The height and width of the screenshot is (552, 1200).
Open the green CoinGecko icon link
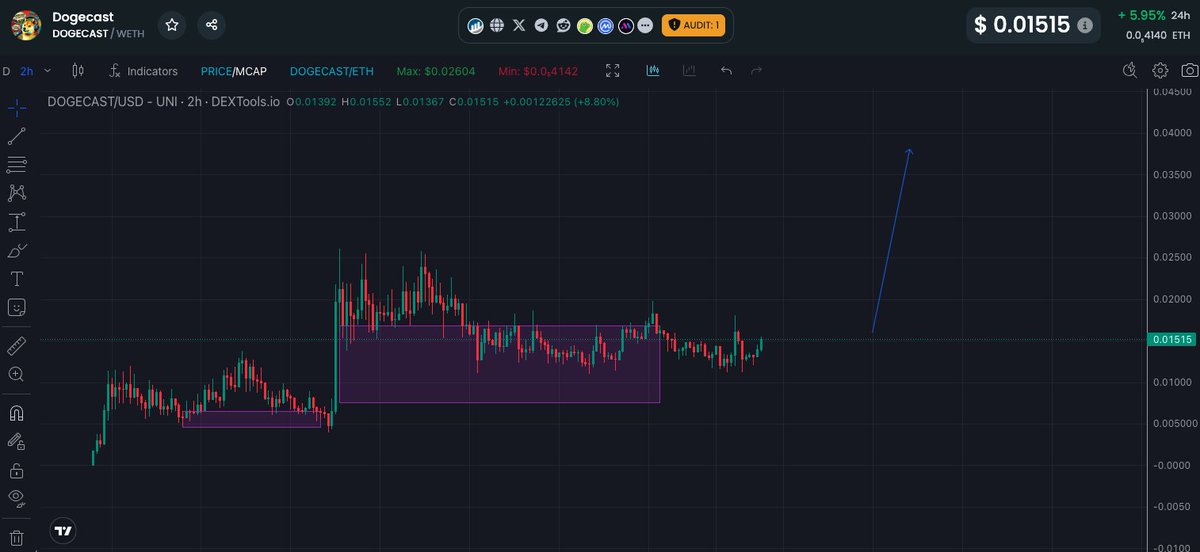point(585,25)
